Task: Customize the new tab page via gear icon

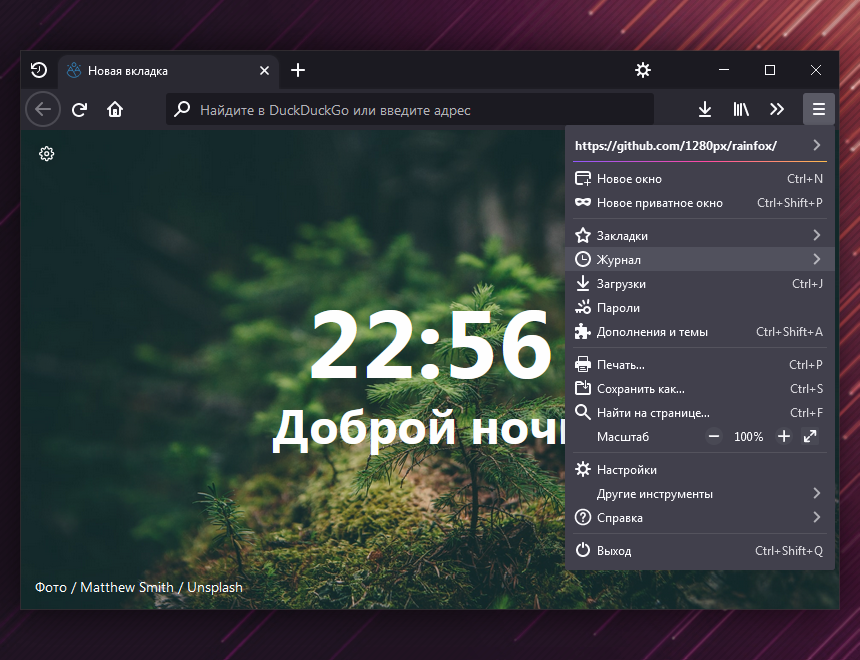Action: [46, 154]
